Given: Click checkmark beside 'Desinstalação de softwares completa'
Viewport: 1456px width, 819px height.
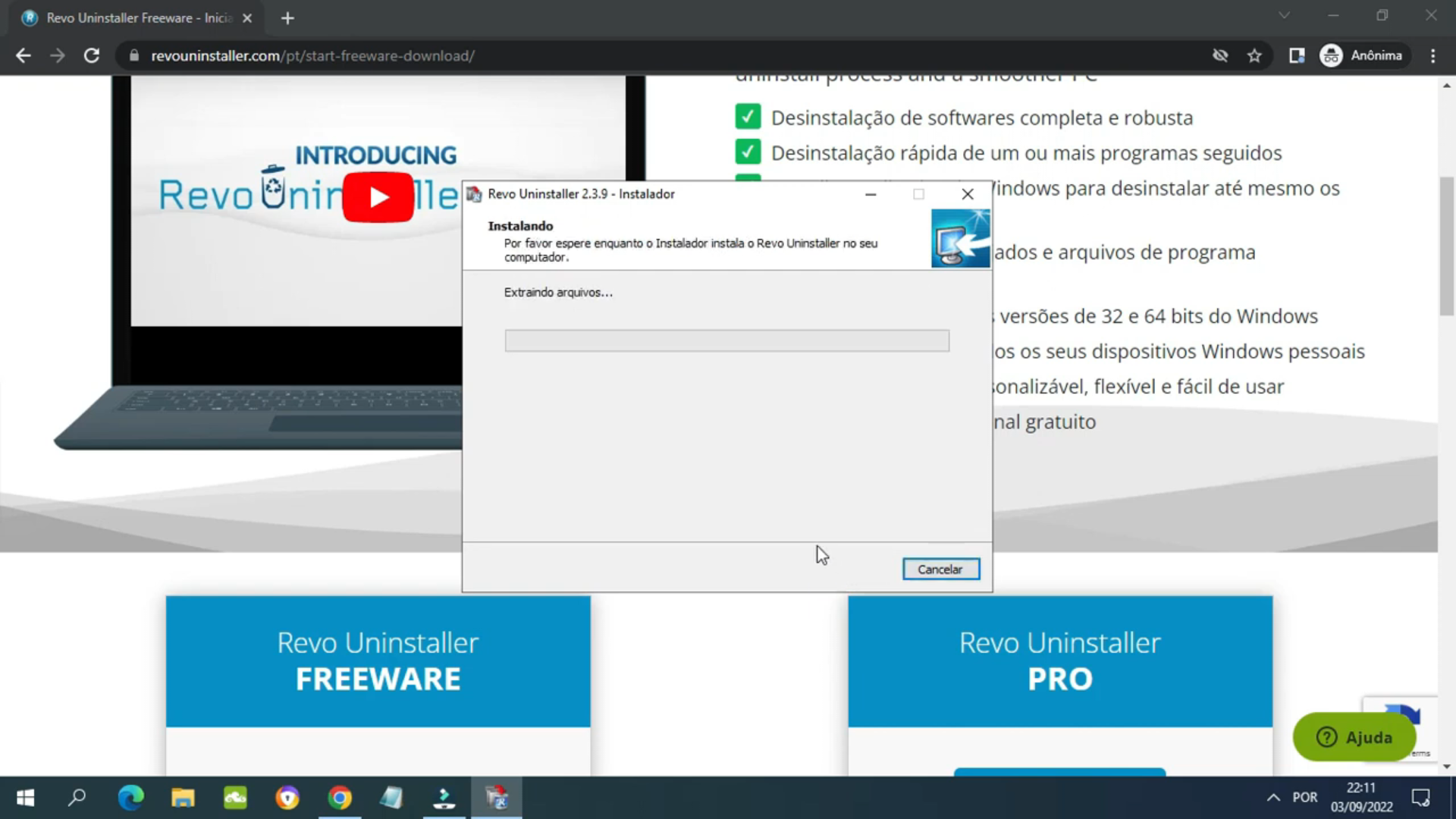Looking at the screenshot, I should click(x=748, y=117).
